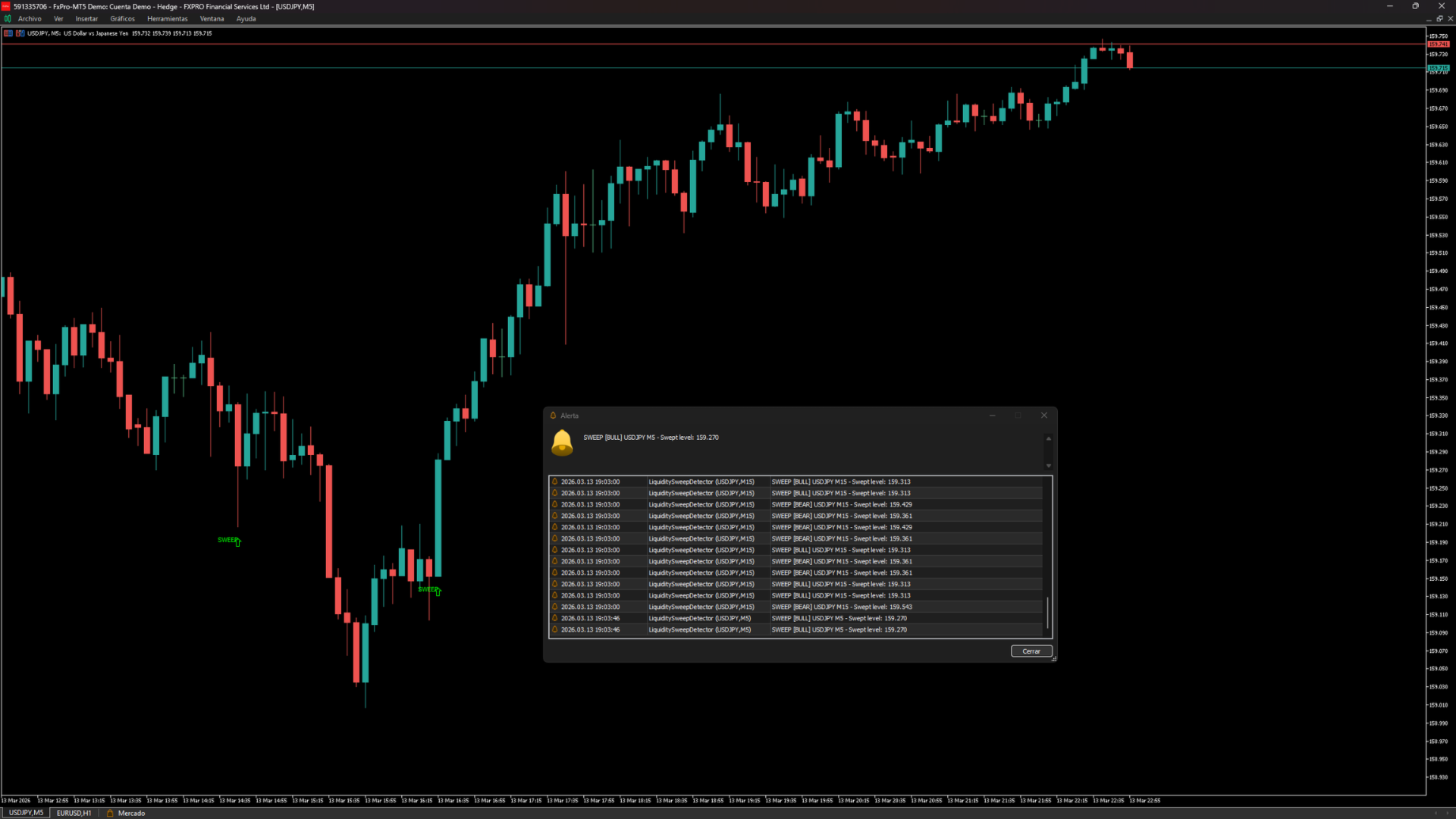The image size is (1456, 819).
Task: Click the second green SWEEP arrow marker
Action: [438, 591]
